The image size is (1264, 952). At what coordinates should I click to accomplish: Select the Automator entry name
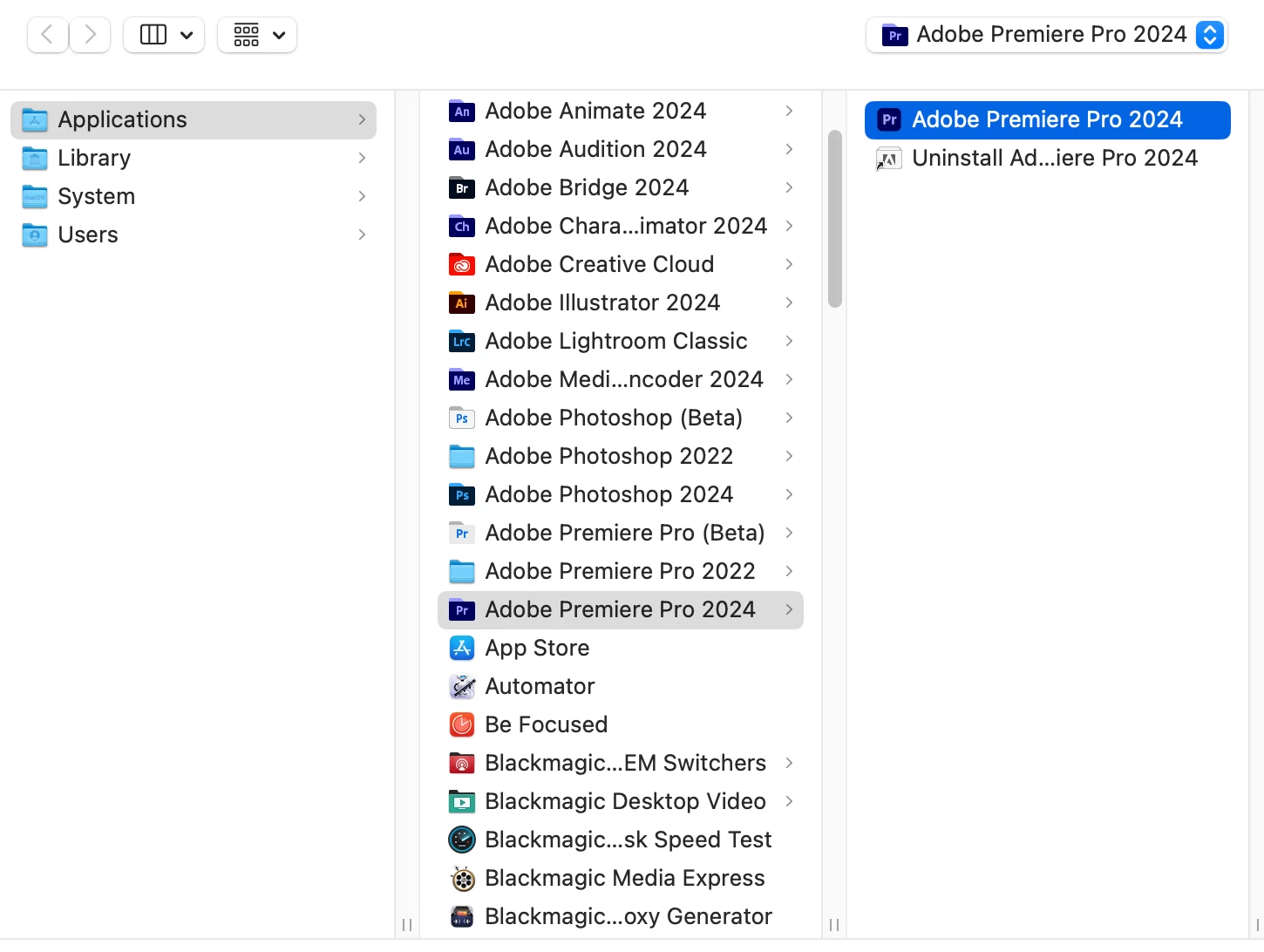click(x=540, y=686)
